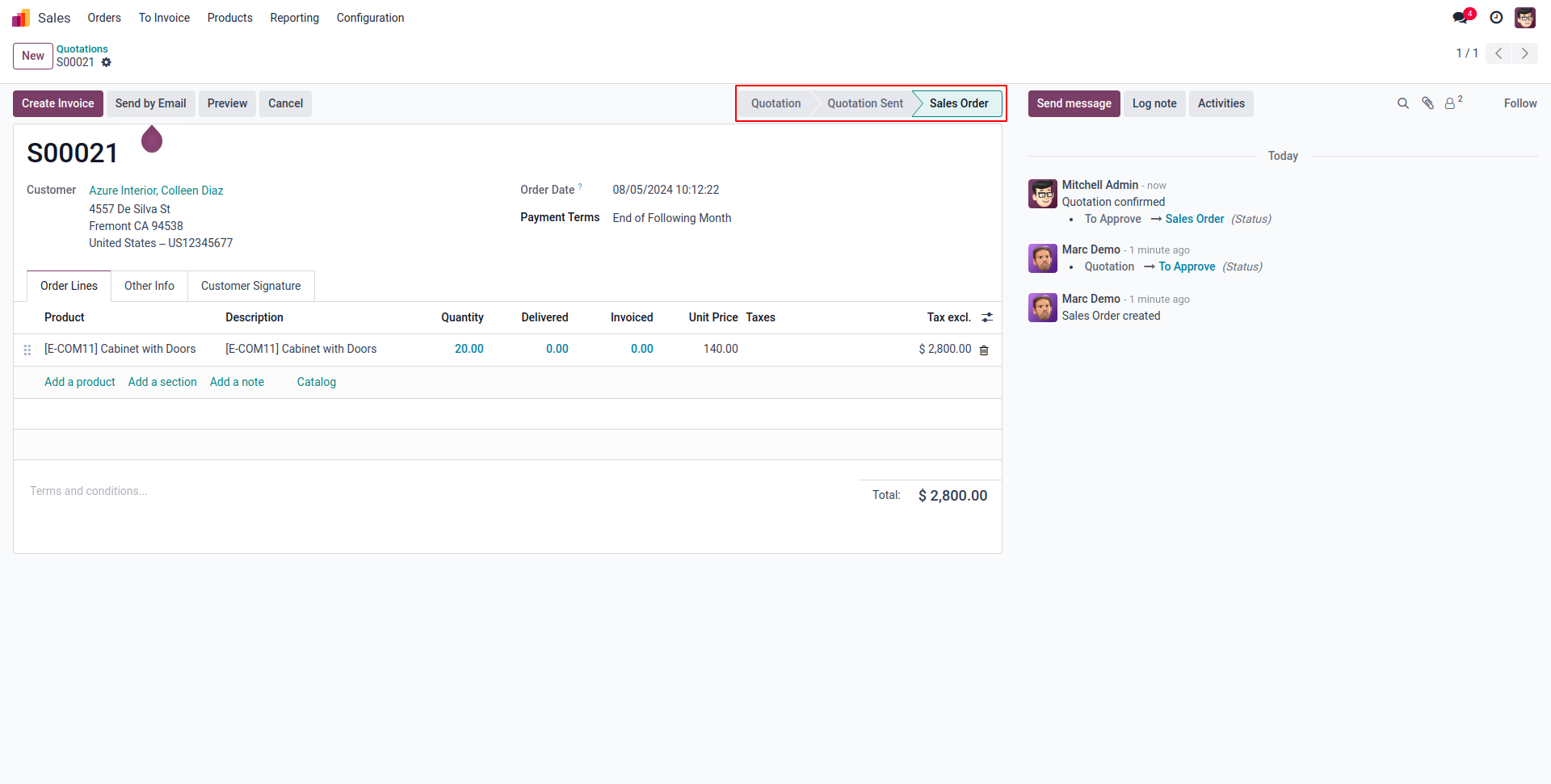Viewport: 1551px width, 784px height.
Task: Select the Quotation Sent status stage
Action: pyautogui.click(x=864, y=103)
